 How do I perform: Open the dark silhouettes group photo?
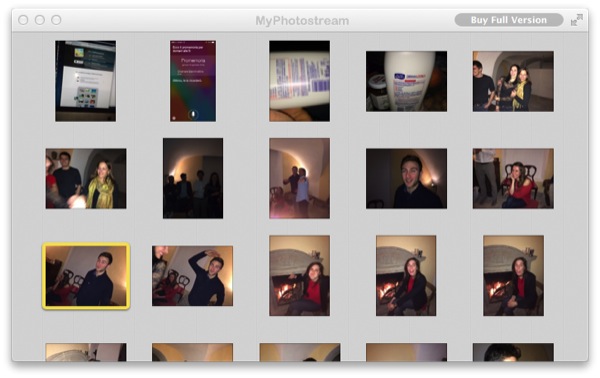pos(193,178)
